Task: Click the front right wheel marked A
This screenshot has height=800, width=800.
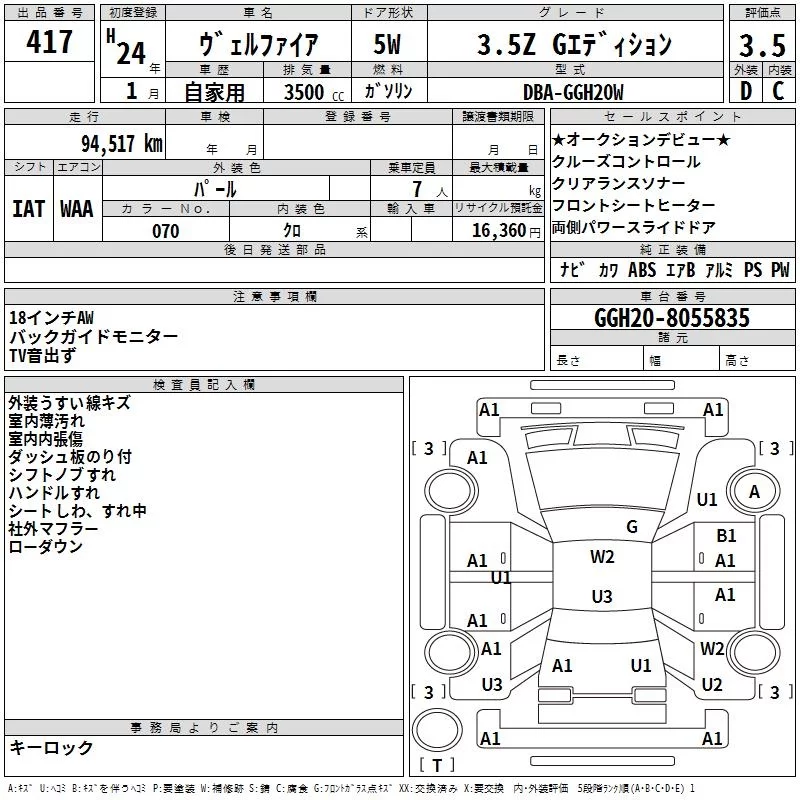Action: point(755,491)
